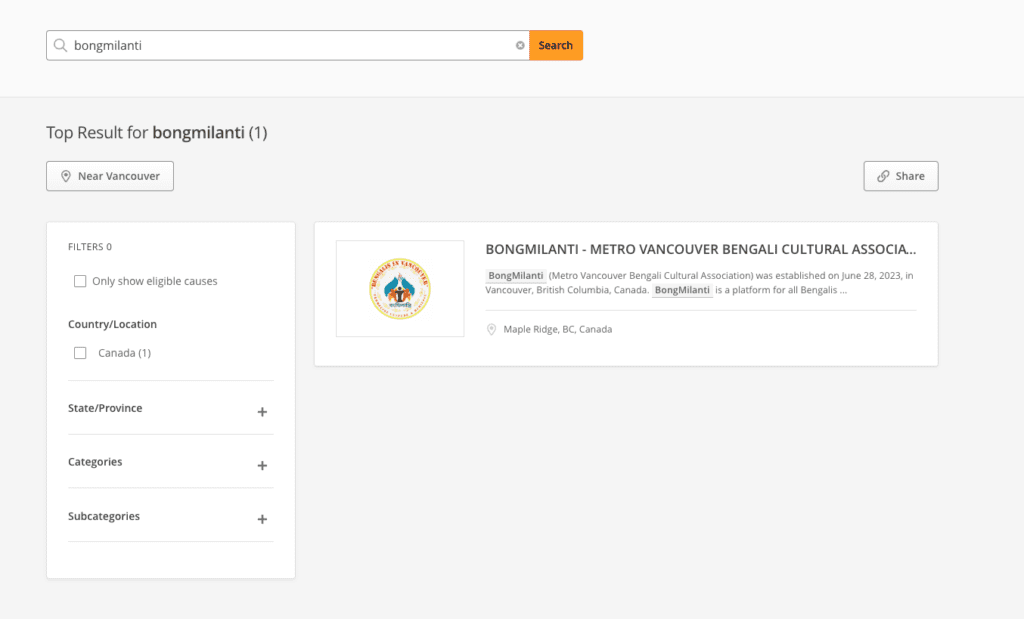
Task: Click the Only show eligible causes label
Action: pos(155,281)
